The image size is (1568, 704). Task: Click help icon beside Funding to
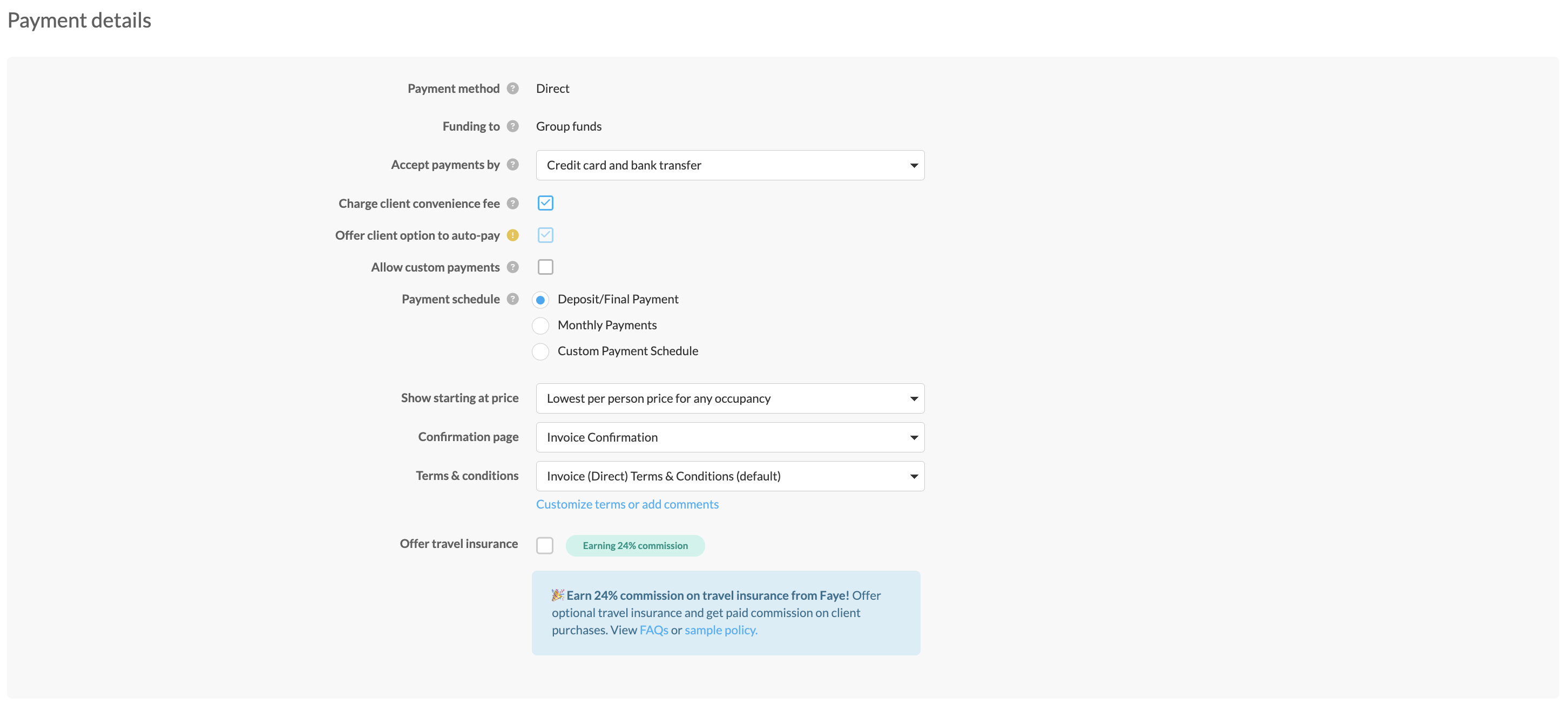click(x=512, y=126)
